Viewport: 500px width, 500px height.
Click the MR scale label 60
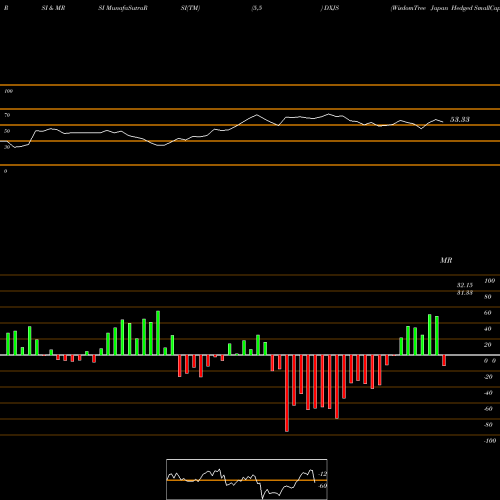click(x=488, y=313)
